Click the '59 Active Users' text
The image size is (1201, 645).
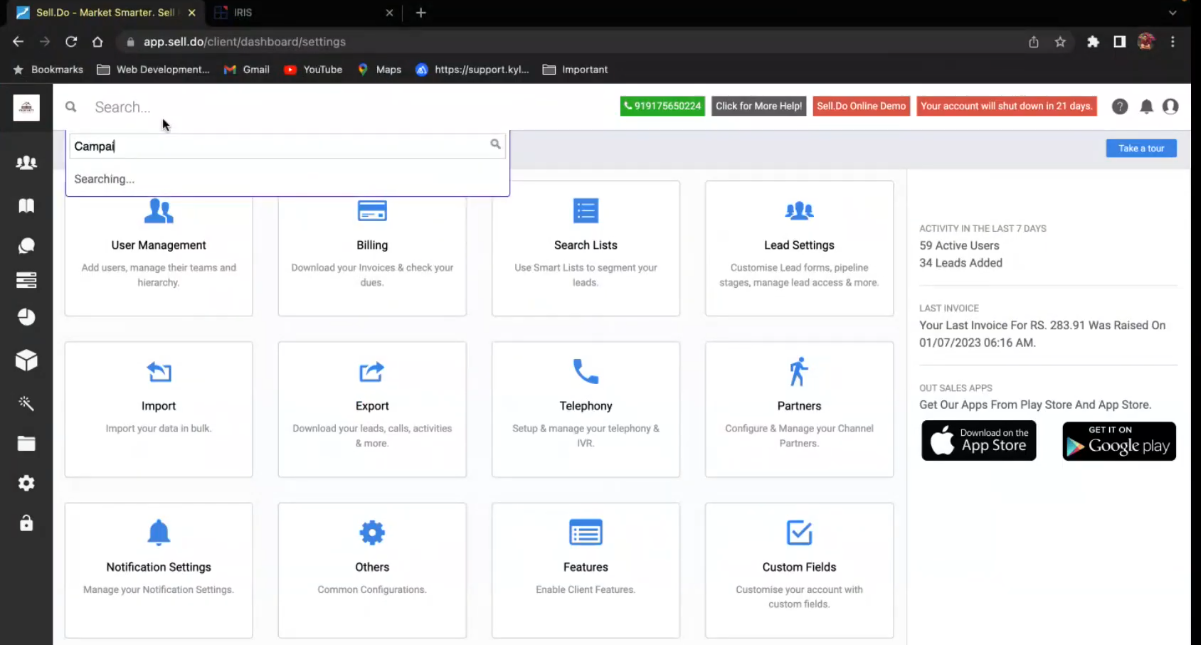[x=959, y=245]
